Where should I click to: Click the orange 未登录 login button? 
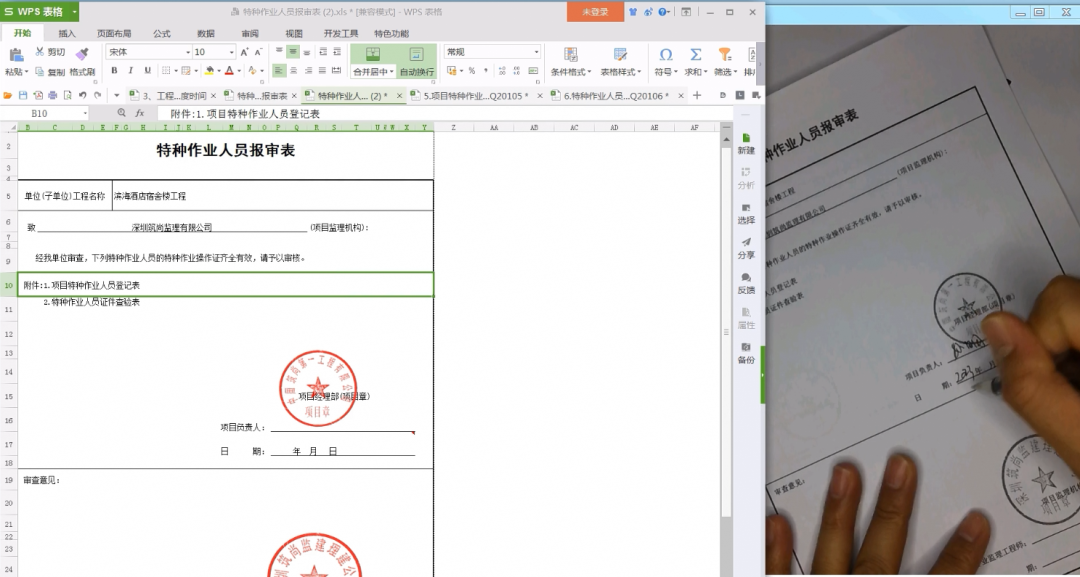pyautogui.click(x=595, y=12)
